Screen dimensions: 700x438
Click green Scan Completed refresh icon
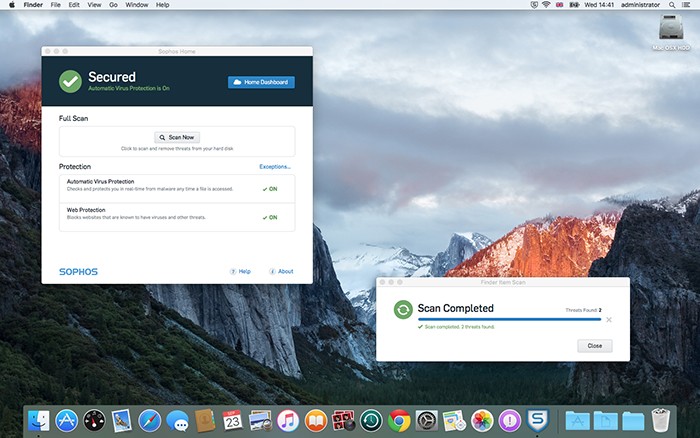point(403,309)
